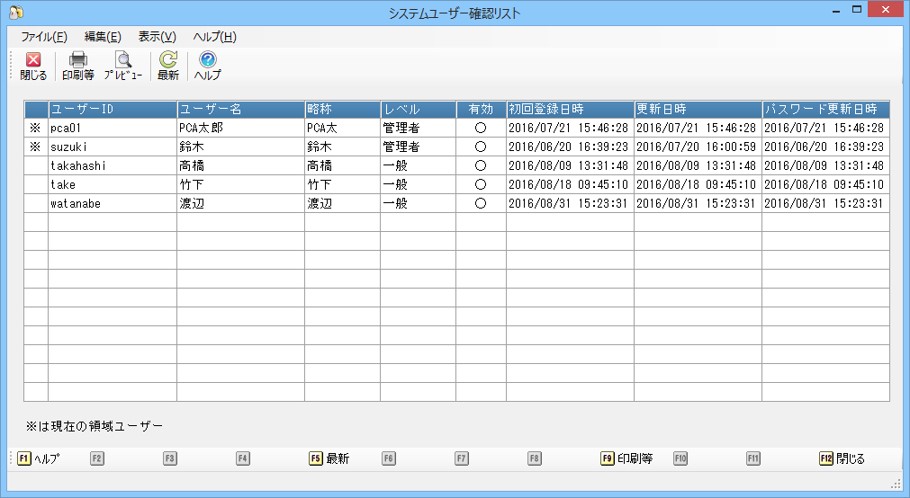Select the pca01 user row

pos(112,128)
